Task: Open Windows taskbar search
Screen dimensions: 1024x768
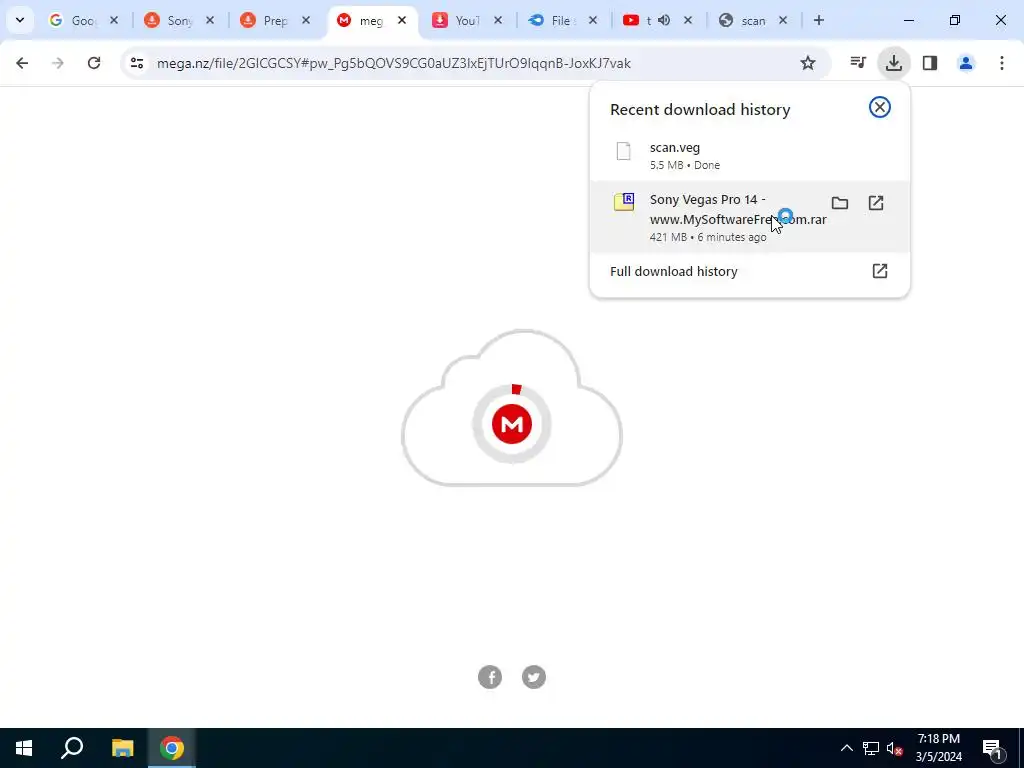Action: pos(72,748)
